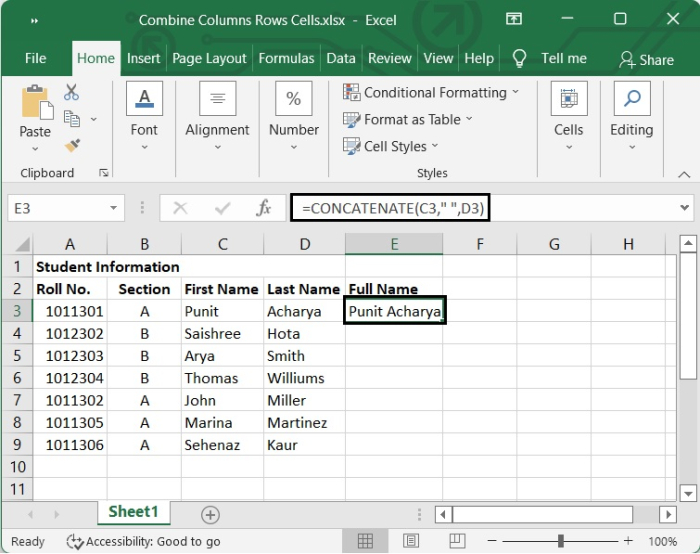Switch to the Page Layout tab

click(209, 58)
